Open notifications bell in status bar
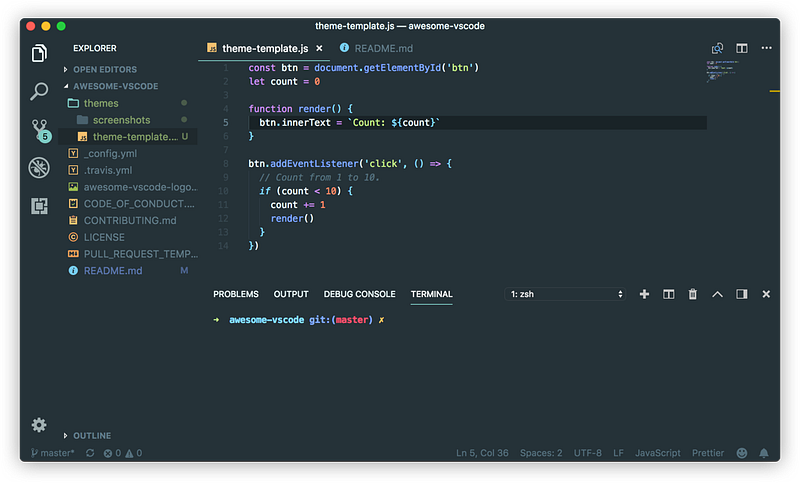This screenshot has width=800, height=483. [764, 453]
